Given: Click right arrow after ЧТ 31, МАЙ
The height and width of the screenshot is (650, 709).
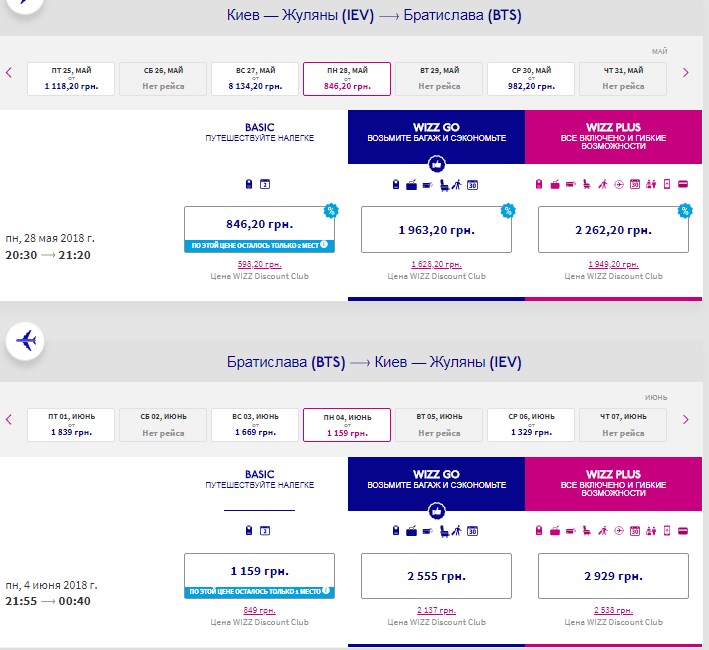Looking at the screenshot, I should (685, 72).
